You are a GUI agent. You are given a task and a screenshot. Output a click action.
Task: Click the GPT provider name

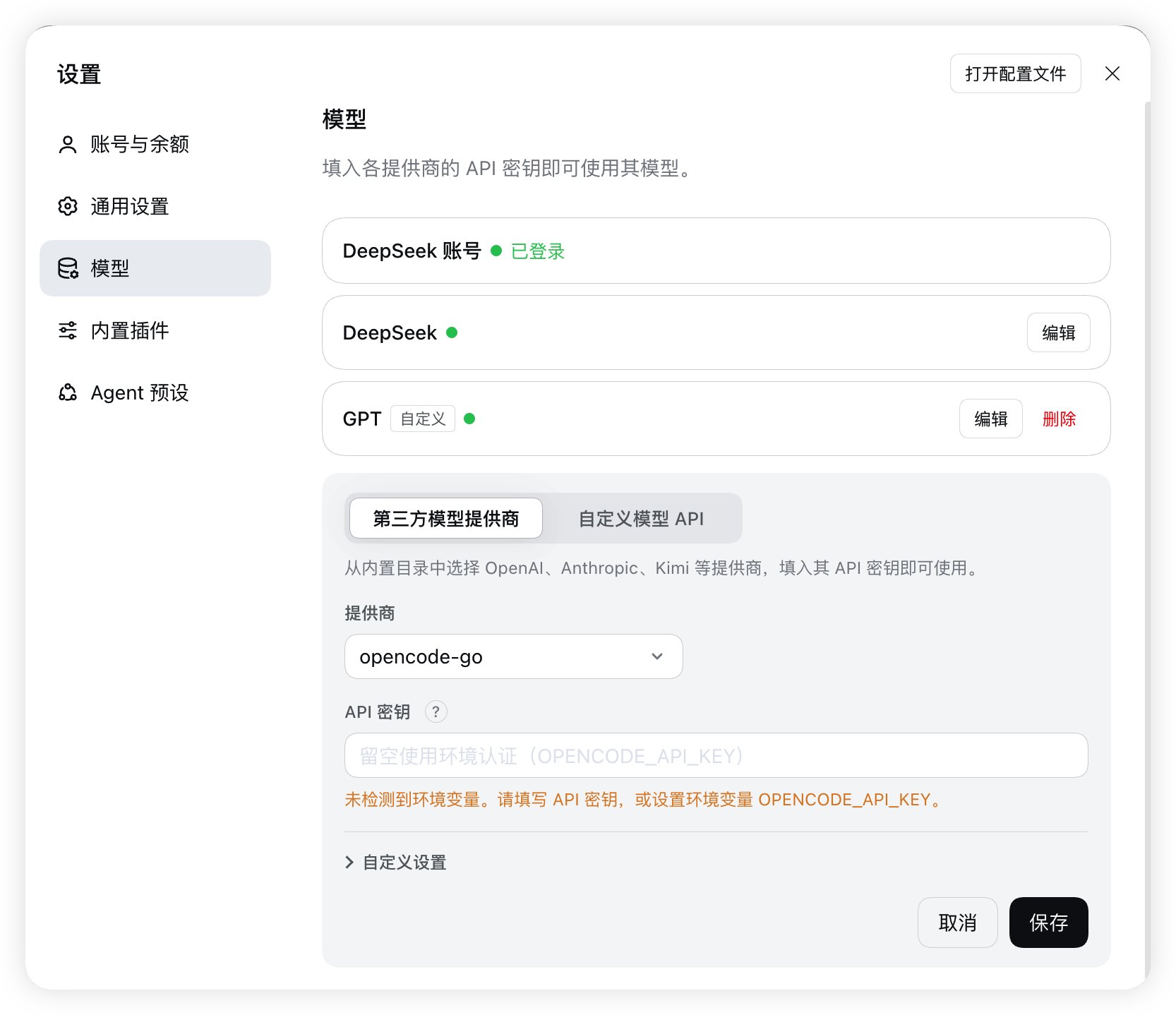(361, 419)
